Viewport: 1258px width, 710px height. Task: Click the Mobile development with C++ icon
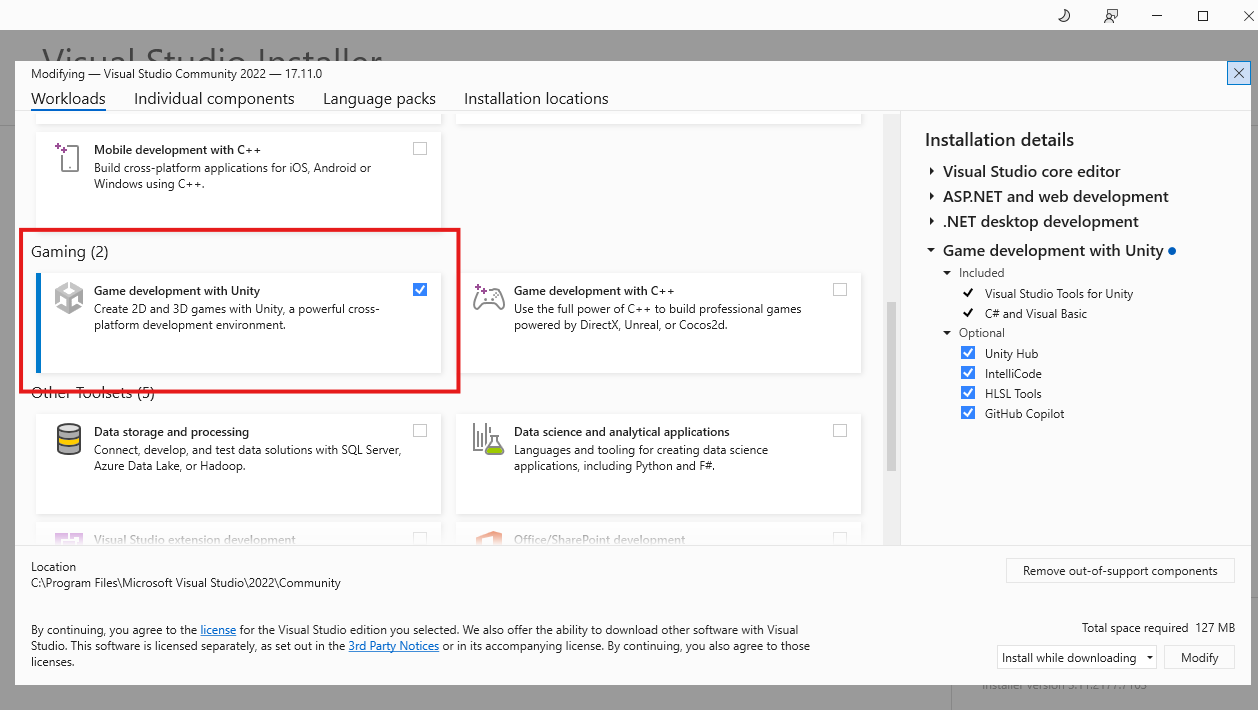point(68,157)
